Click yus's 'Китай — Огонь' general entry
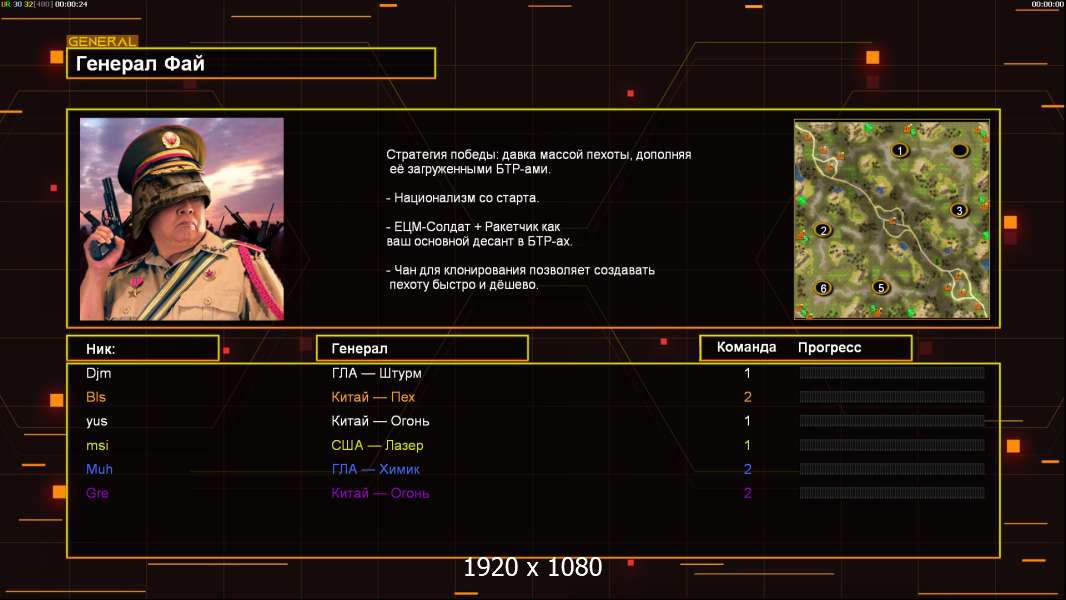 point(380,421)
